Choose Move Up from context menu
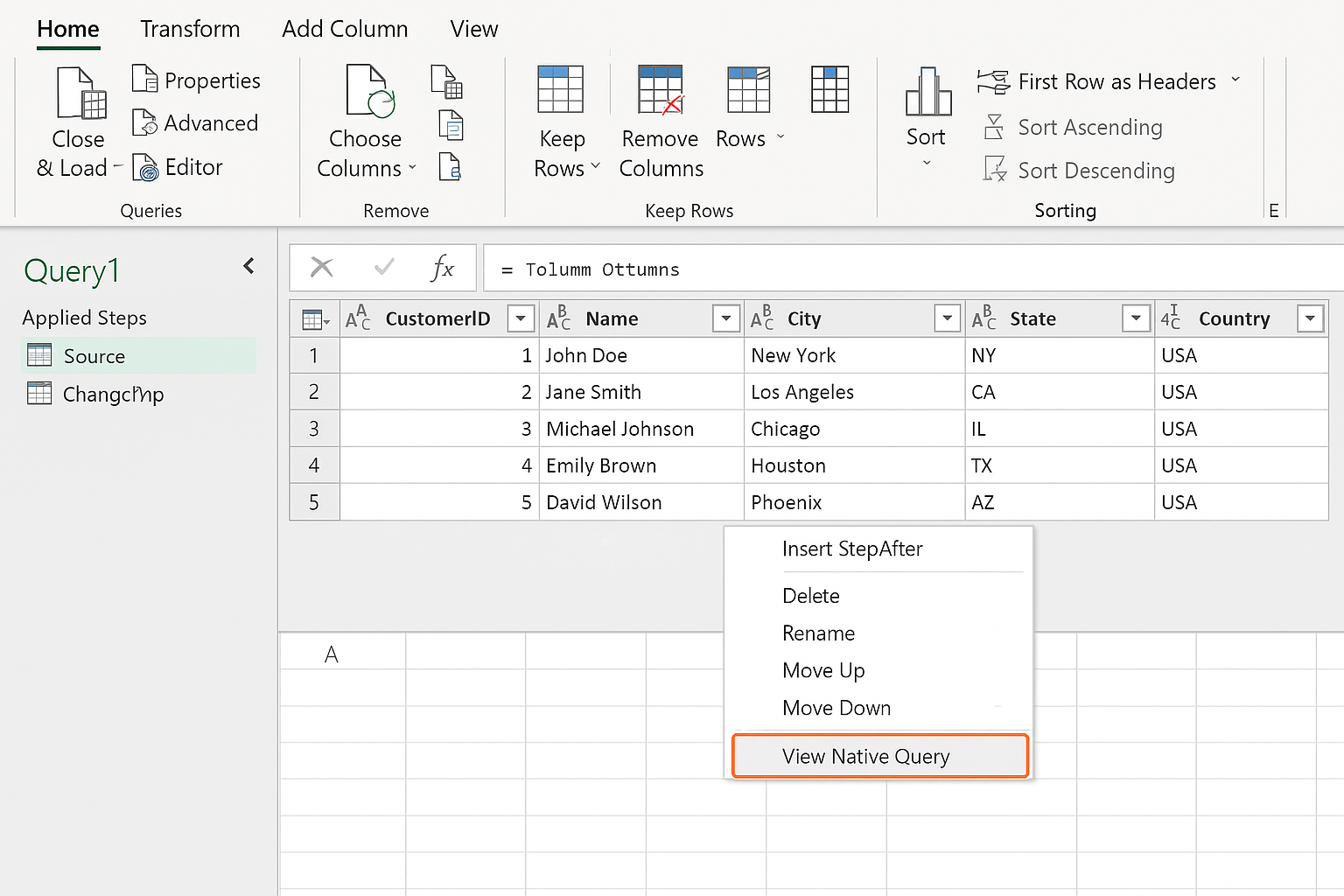 [x=878, y=670]
